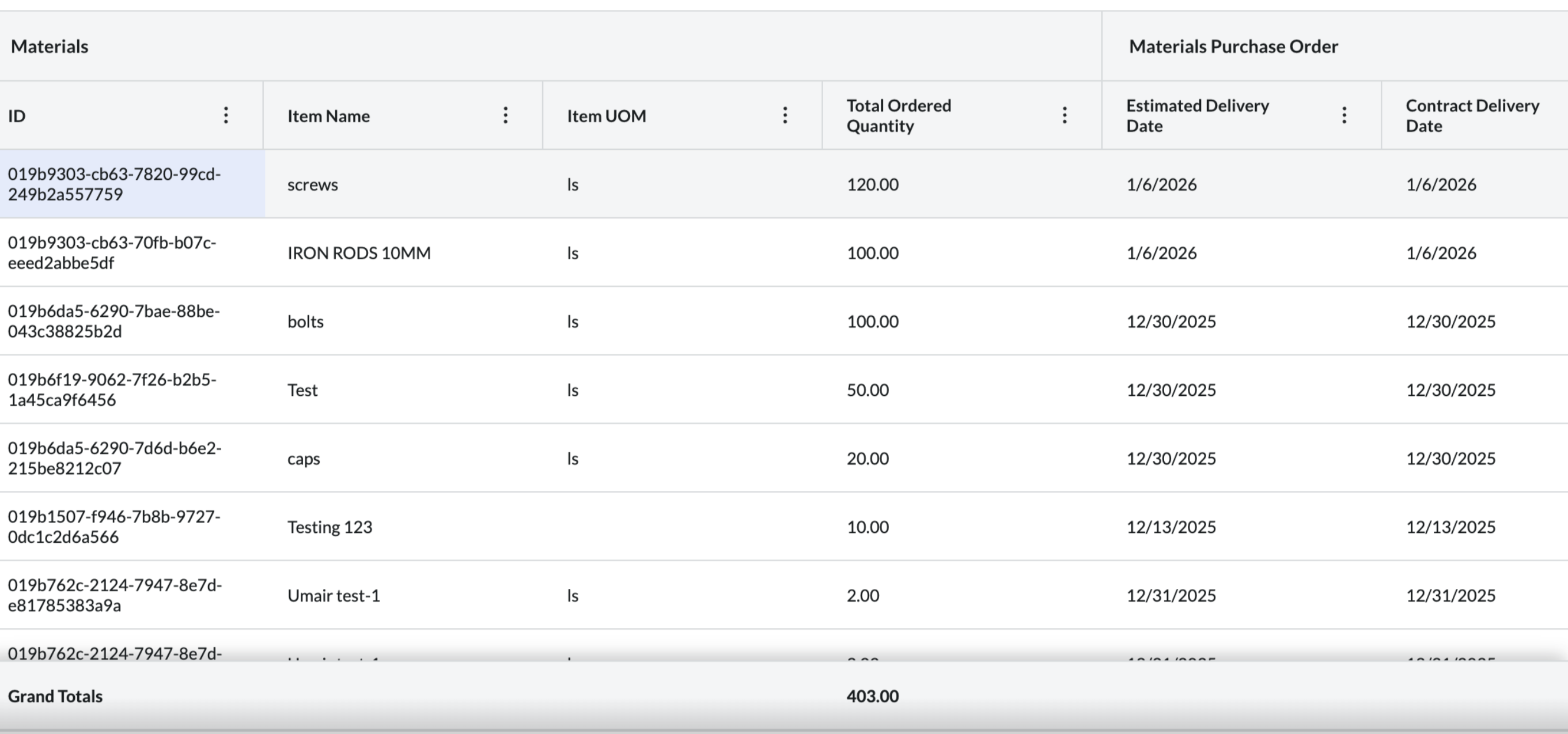Open the Item UOM column three-dot menu

(785, 115)
